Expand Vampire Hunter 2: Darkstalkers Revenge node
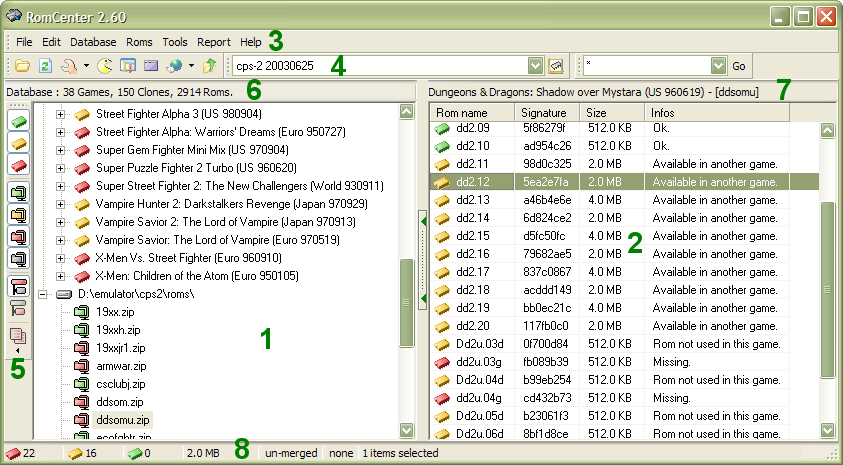This screenshot has height=465, width=843. tap(60, 204)
